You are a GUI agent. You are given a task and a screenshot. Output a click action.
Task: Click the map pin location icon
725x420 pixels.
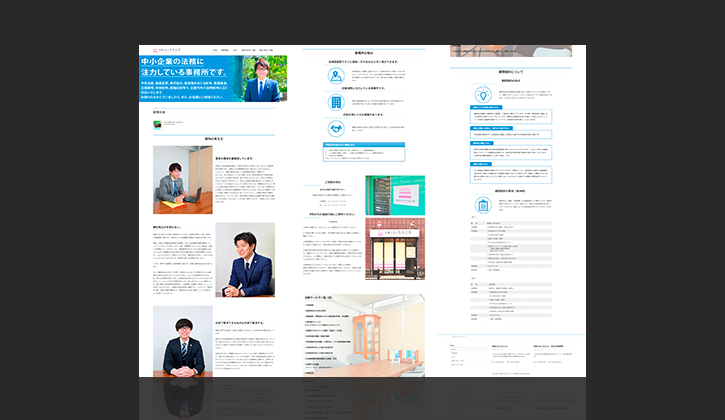[x=336, y=75]
